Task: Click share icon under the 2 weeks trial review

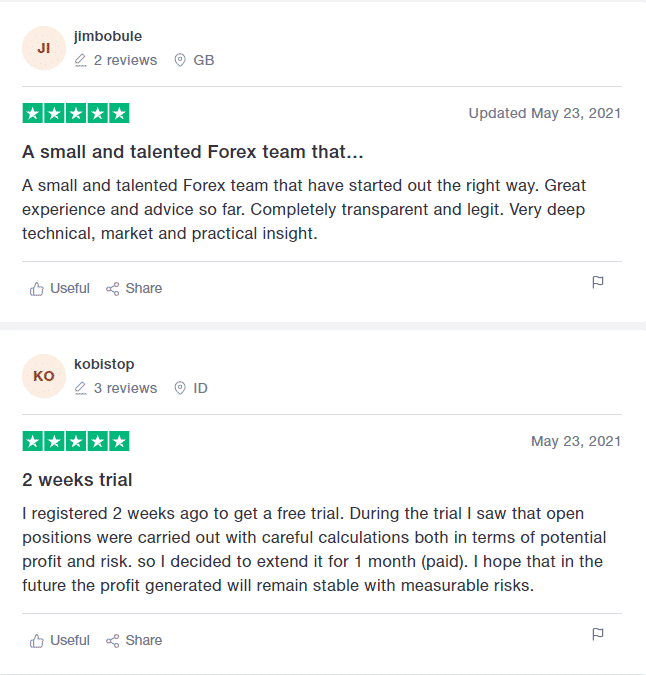Action: (x=112, y=641)
